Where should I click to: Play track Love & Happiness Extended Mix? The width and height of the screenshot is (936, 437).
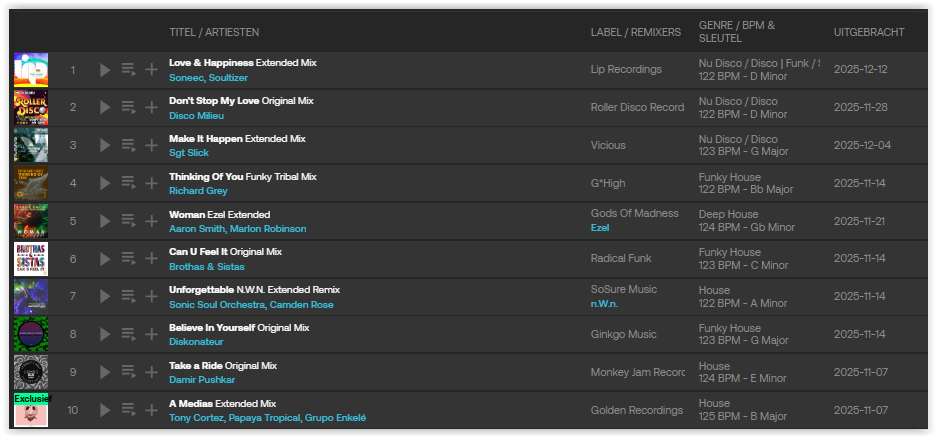click(106, 70)
